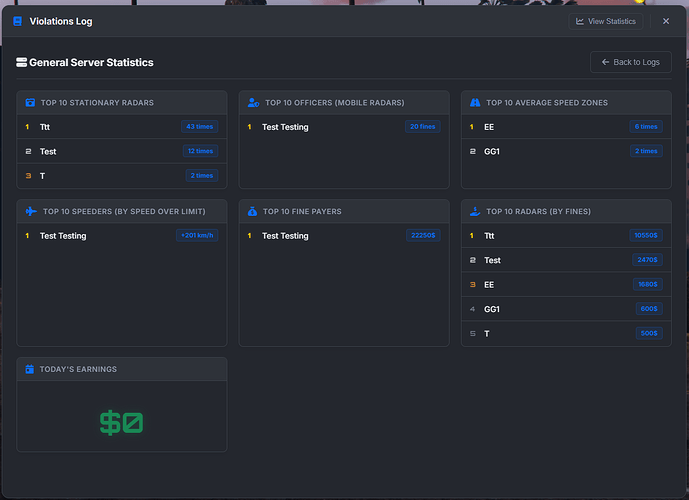689x500 pixels.
Task: Click the Average Speed Zones road icon
Action: pyautogui.click(x=475, y=102)
